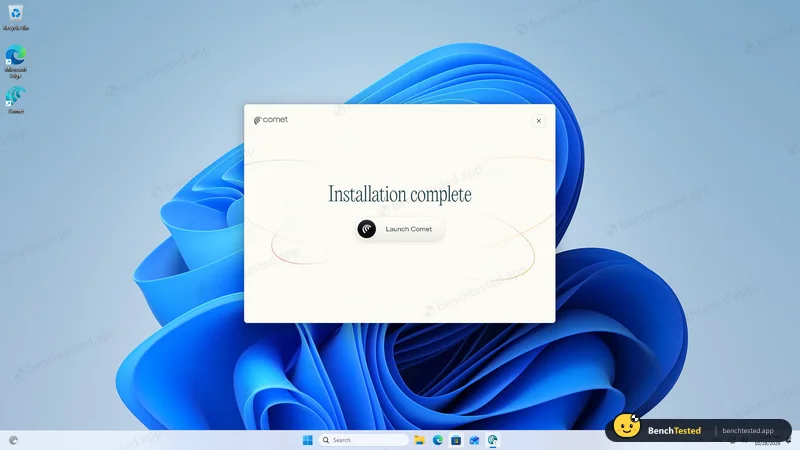Screen dimensions: 800x450
Task: Click the taskbar Search box
Action: [x=364, y=440]
